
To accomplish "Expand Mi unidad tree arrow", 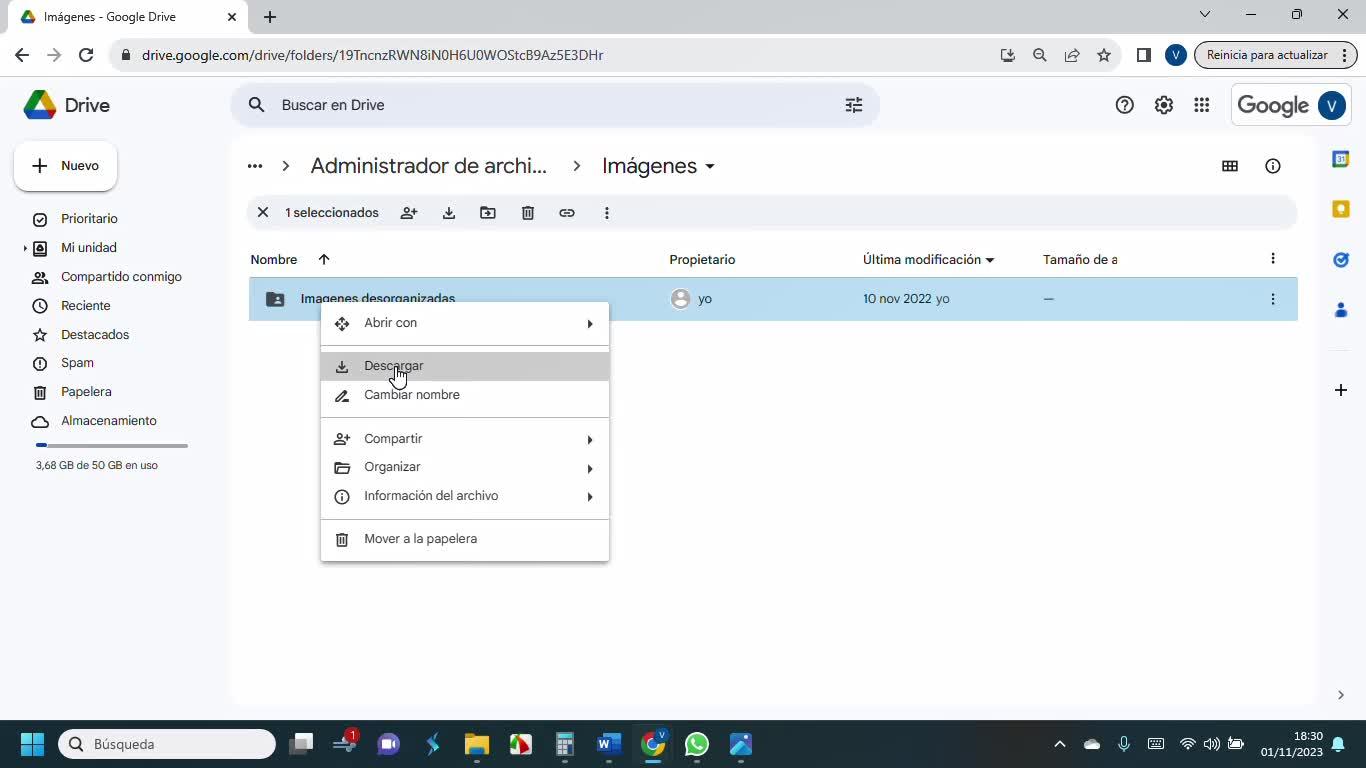I will click(x=25, y=248).
